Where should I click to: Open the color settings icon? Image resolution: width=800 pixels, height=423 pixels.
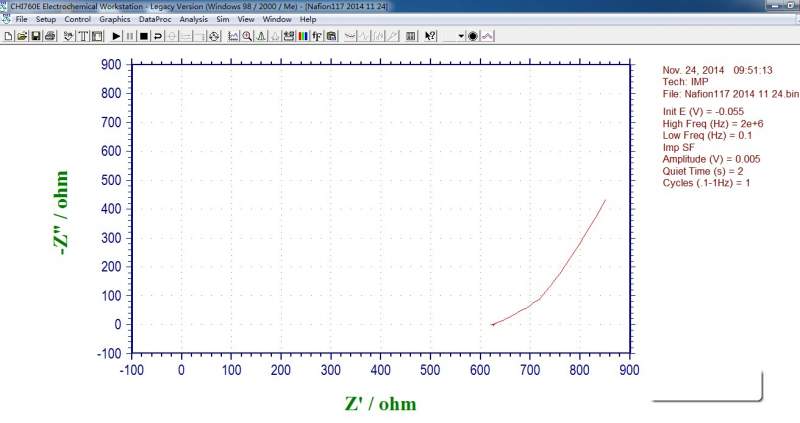click(x=303, y=36)
